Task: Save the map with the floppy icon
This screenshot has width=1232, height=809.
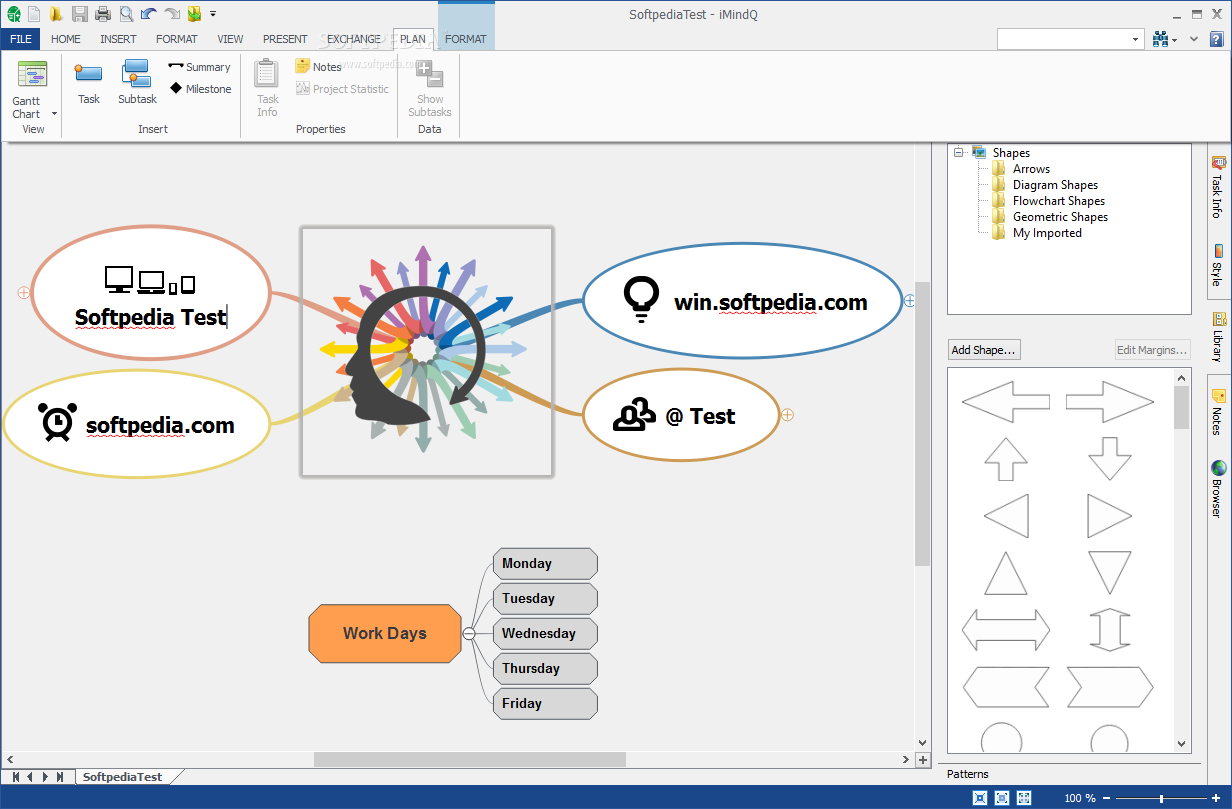Action: click(x=79, y=14)
